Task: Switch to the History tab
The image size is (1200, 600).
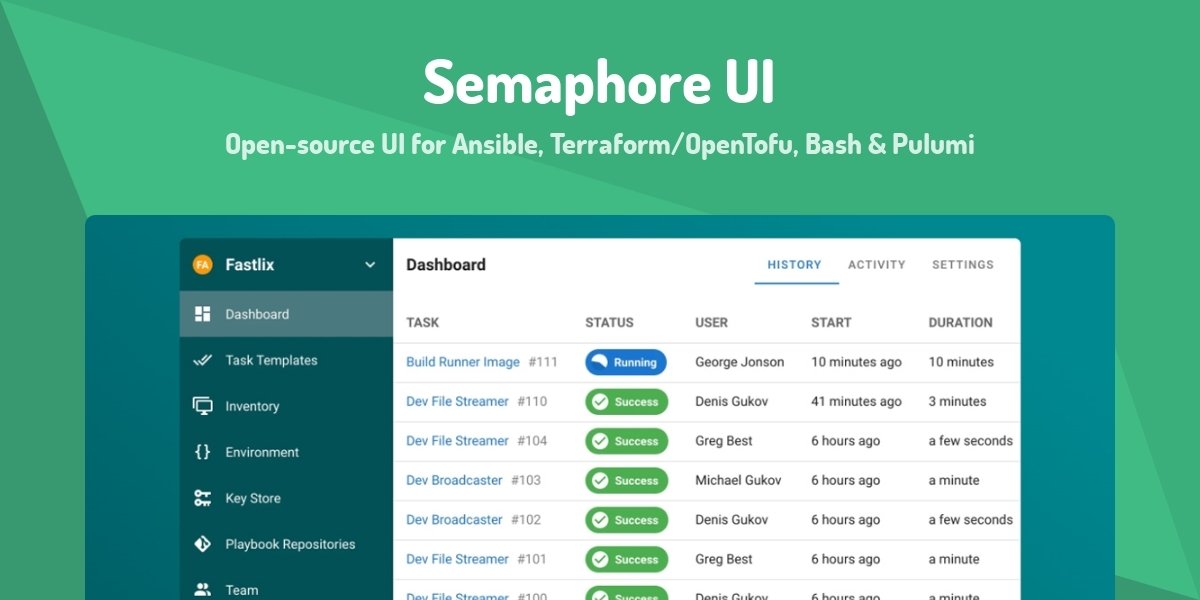Action: pyautogui.click(x=794, y=265)
